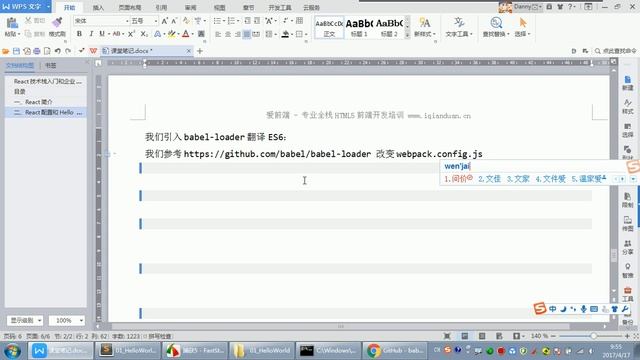Select 二、React 配置和 Hello outline entry
This screenshot has height=360, width=640.
[x=45, y=112]
